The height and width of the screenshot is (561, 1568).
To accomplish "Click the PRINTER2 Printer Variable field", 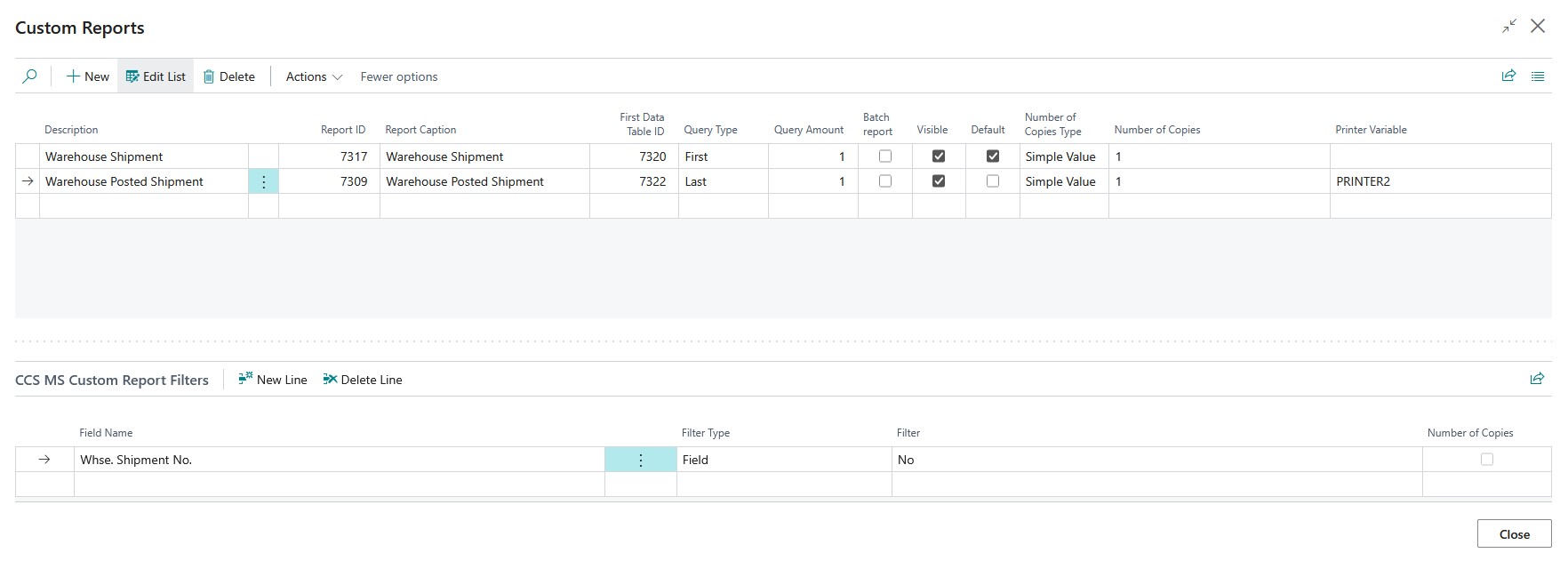I will pos(1438,181).
